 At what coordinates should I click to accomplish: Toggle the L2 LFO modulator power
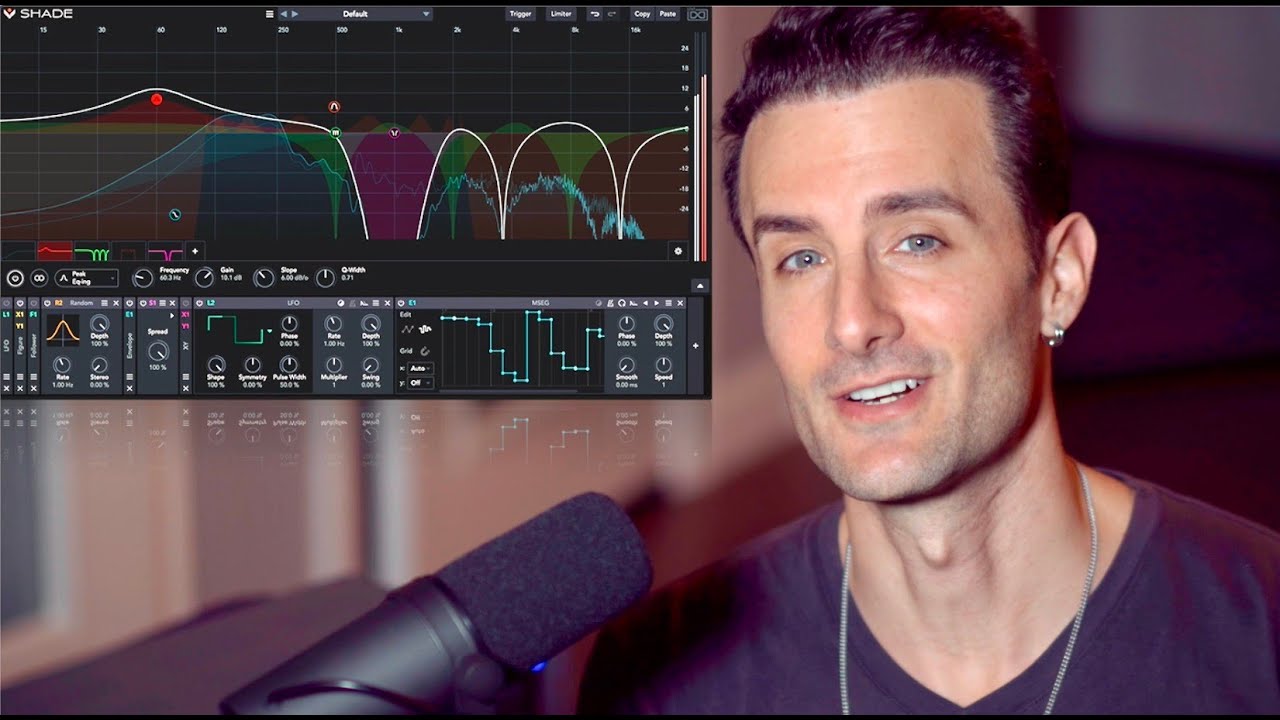coord(199,303)
